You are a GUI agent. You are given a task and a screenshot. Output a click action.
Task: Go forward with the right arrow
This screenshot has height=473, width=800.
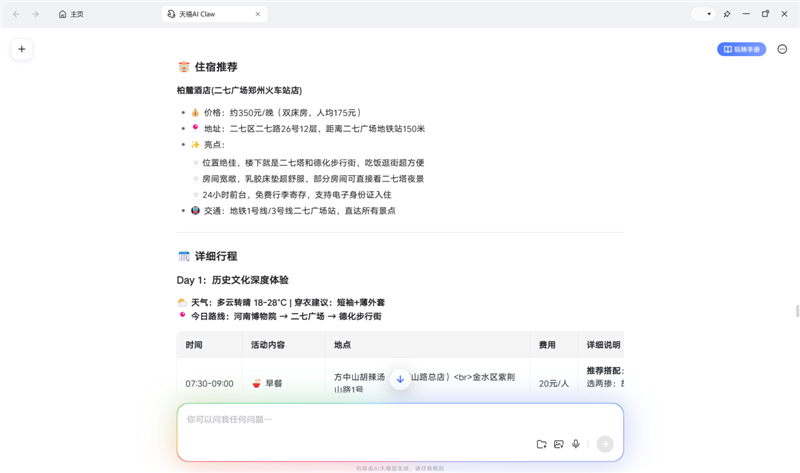point(35,14)
